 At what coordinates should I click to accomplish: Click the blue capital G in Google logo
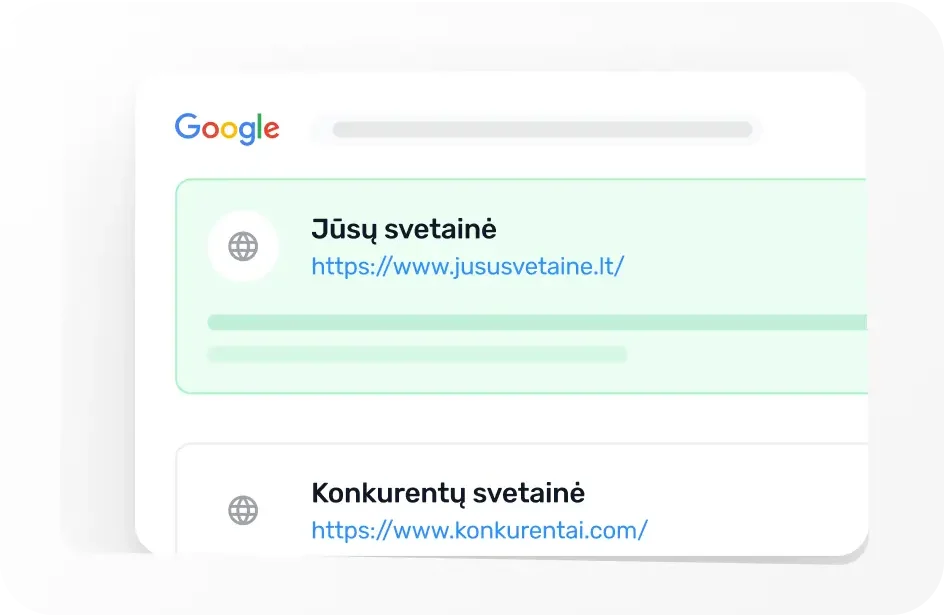[187, 127]
